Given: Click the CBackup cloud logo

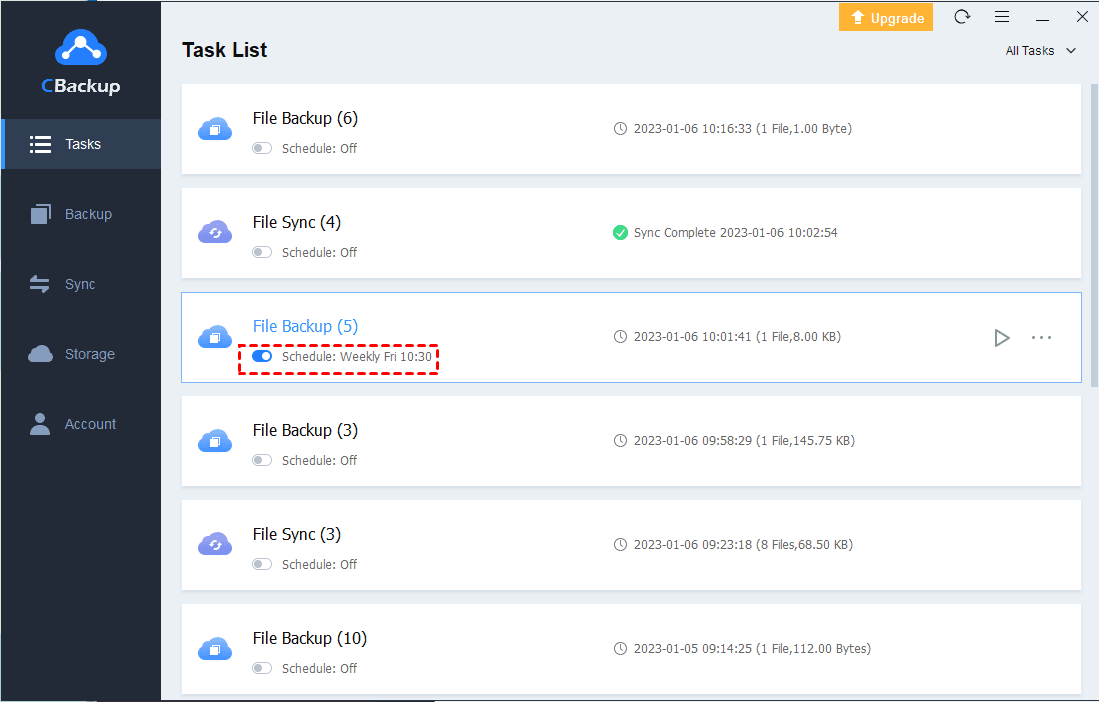Looking at the screenshot, I should pyautogui.click(x=81, y=46).
